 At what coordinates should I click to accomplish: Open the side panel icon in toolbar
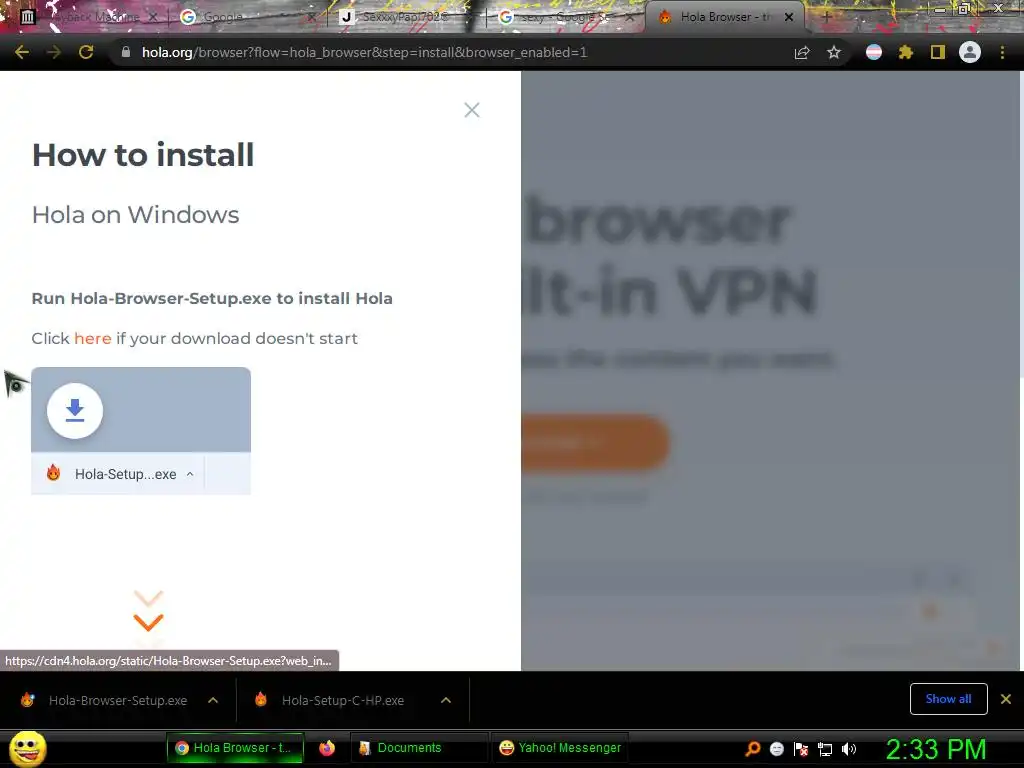point(938,52)
